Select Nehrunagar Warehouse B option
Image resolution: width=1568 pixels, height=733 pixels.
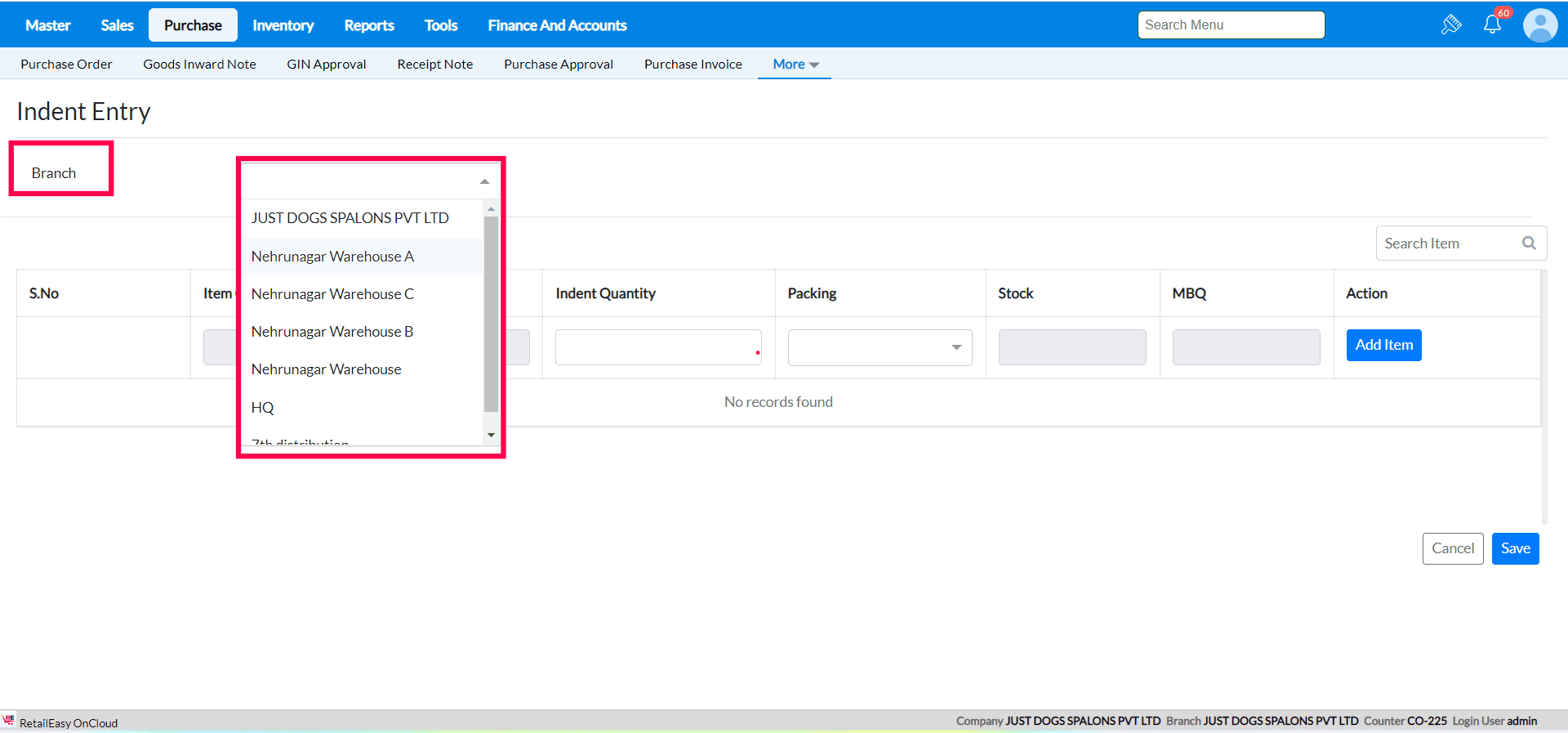[x=363, y=332]
